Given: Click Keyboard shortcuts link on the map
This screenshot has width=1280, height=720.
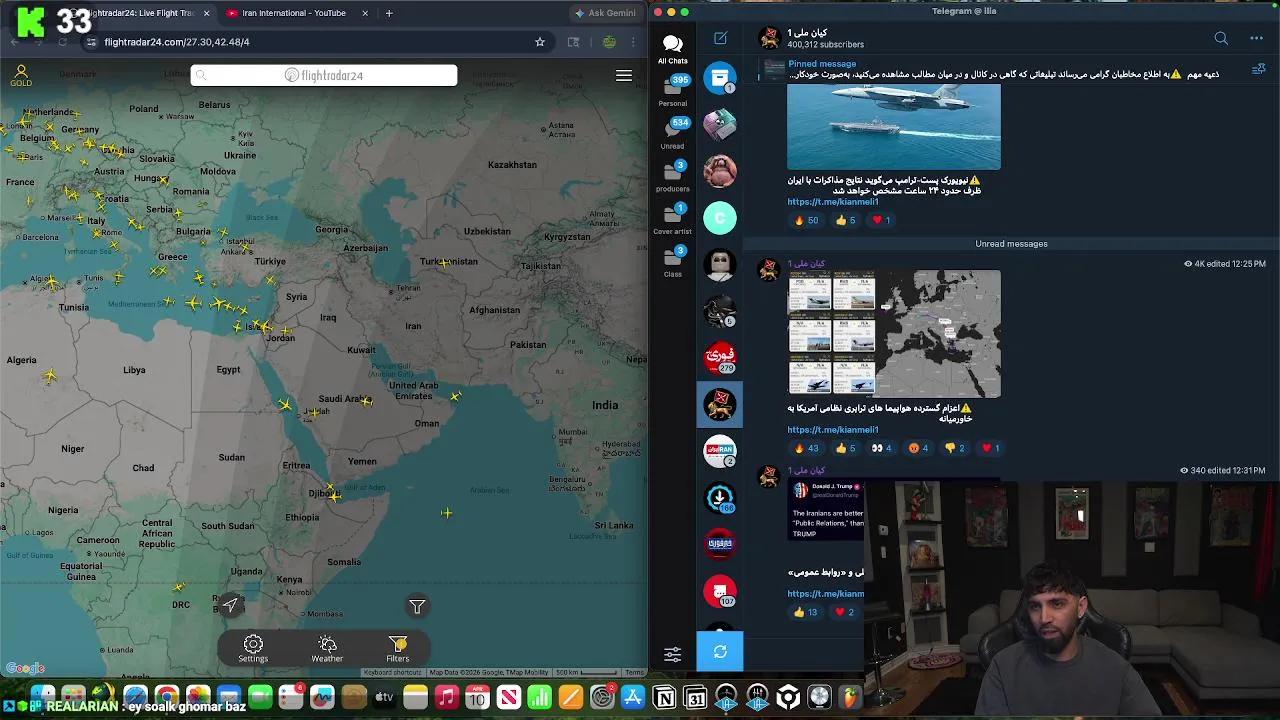Looking at the screenshot, I should coord(393,672).
